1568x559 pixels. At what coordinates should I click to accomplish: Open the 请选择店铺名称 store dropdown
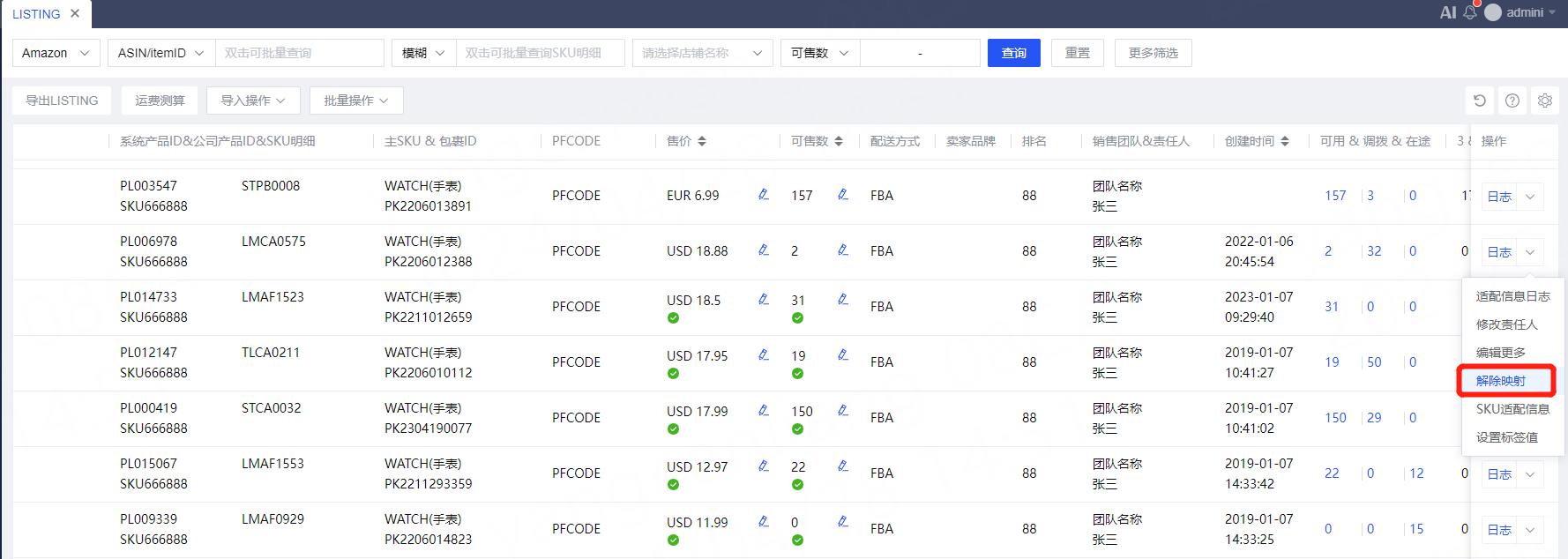point(702,53)
